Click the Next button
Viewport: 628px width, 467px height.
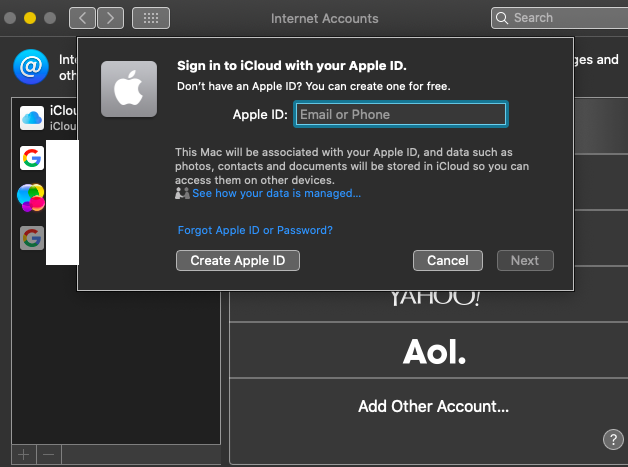525,261
